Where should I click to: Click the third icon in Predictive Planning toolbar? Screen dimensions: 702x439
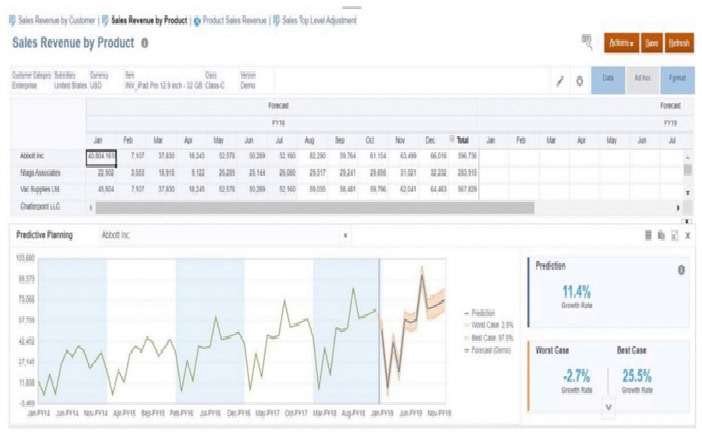point(674,235)
